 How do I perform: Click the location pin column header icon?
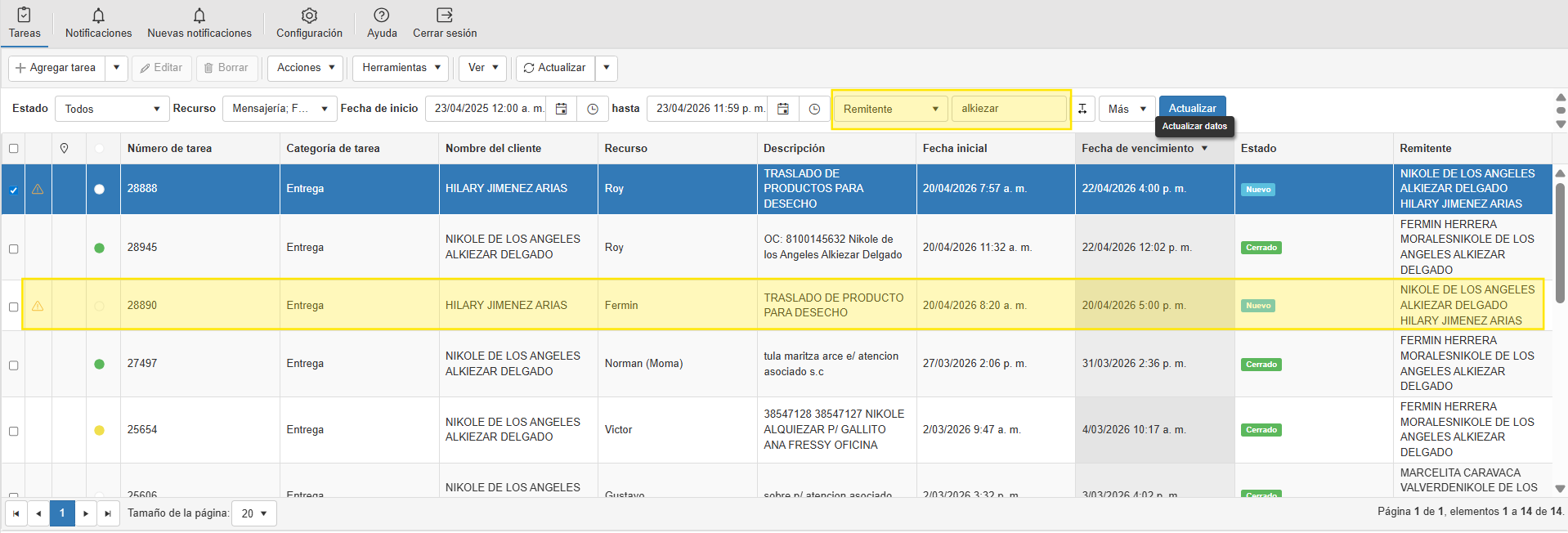point(65,149)
